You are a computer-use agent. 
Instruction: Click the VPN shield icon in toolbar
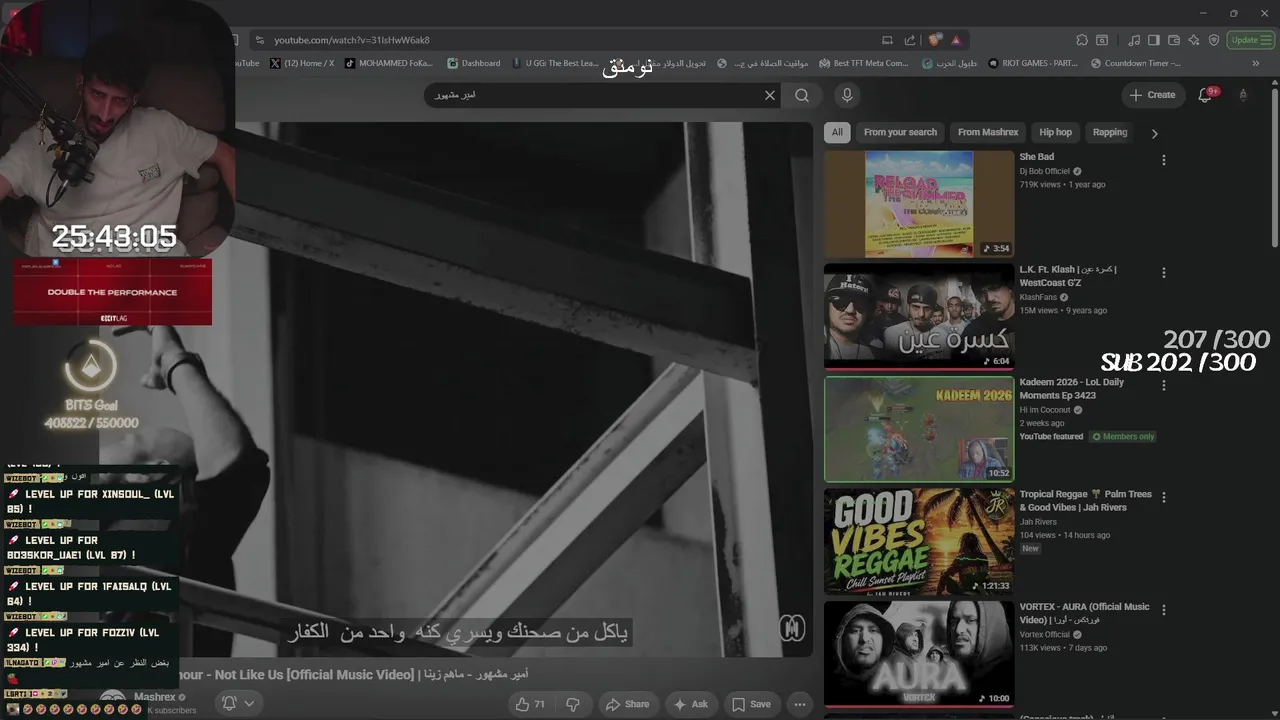pyautogui.click(x=1214, y=40)
